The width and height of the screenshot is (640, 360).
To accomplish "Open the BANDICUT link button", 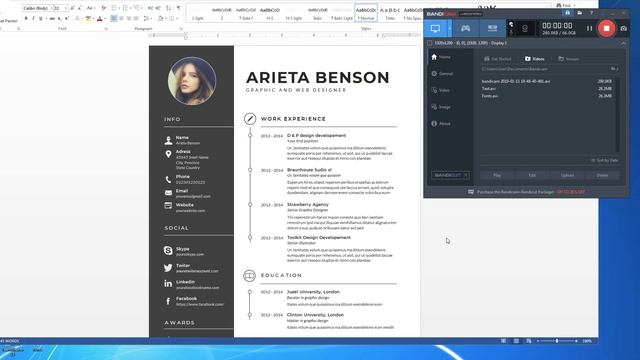I will click(x=450, y=175).
